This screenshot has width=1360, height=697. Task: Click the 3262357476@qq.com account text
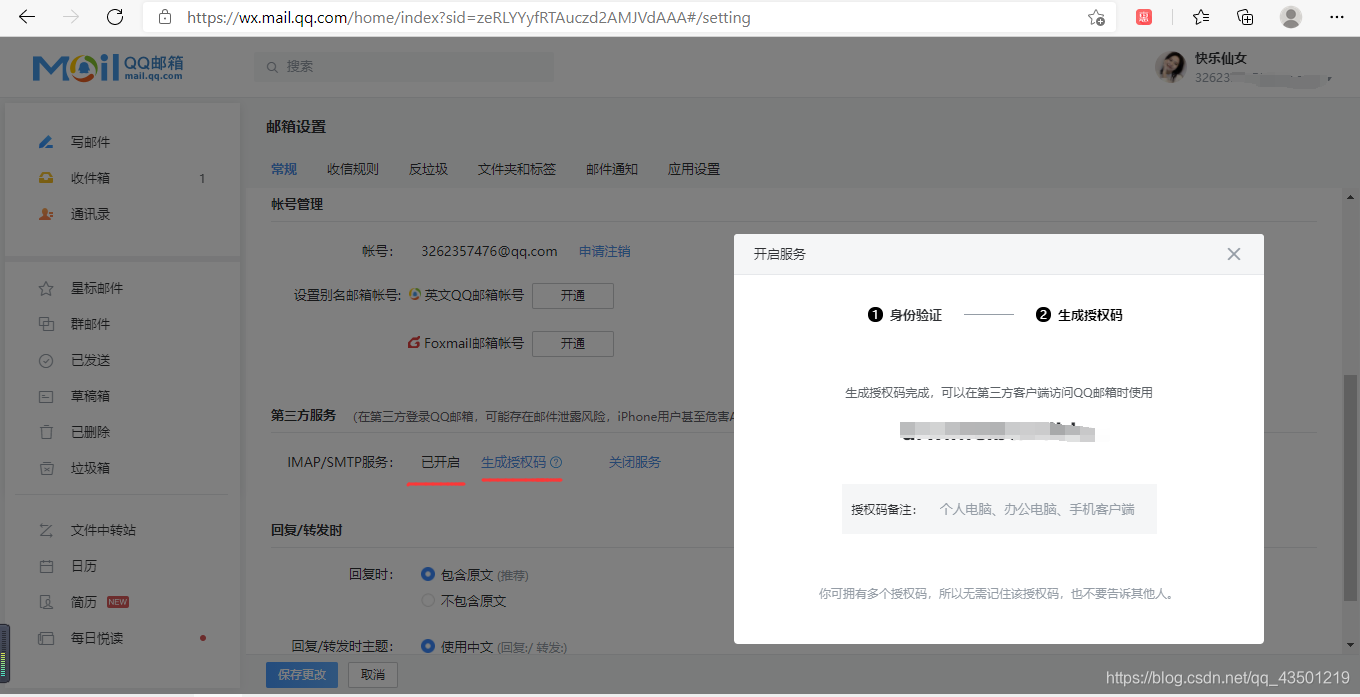tap(489, 251)
